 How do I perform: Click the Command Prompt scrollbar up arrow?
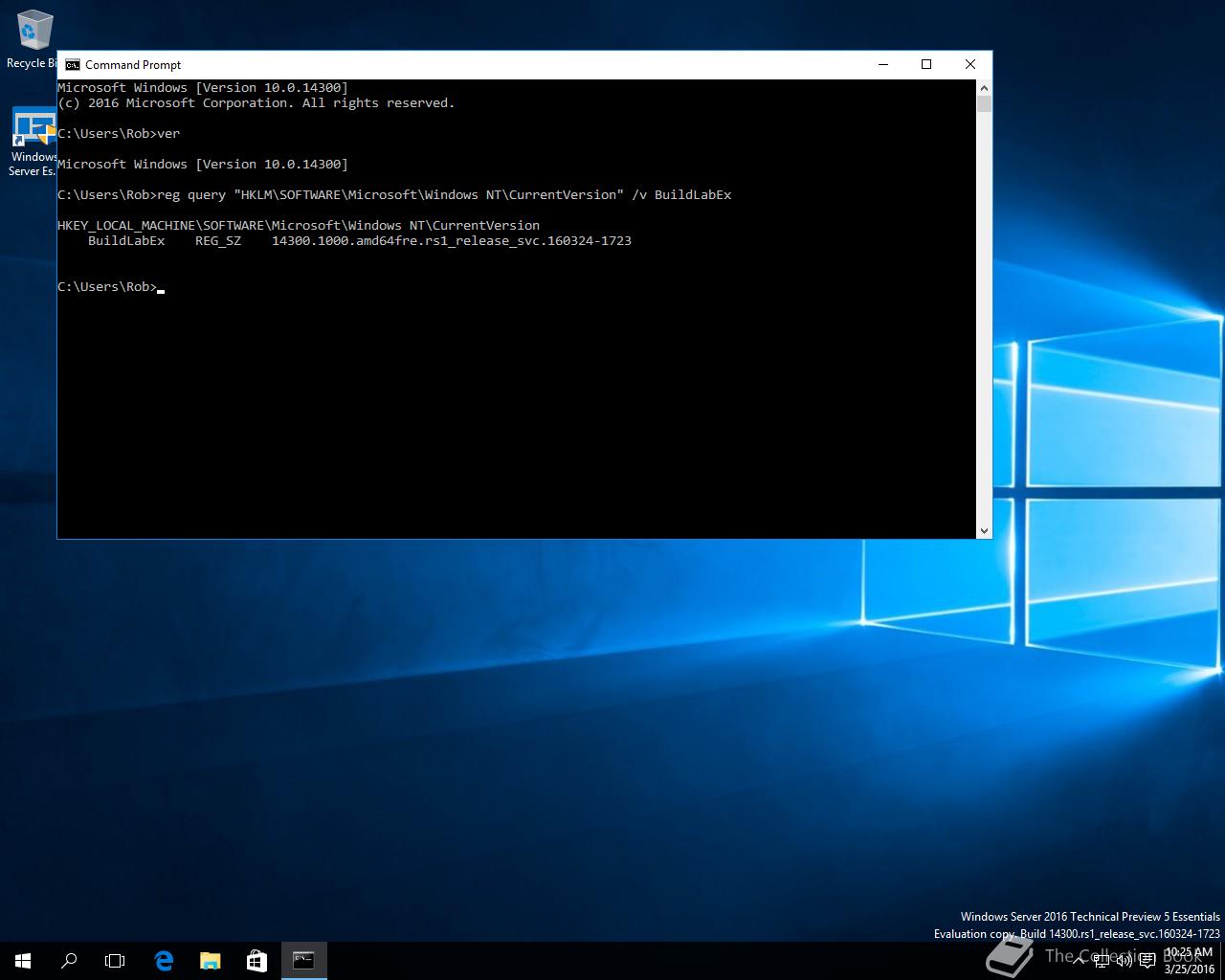pos(984,87)
